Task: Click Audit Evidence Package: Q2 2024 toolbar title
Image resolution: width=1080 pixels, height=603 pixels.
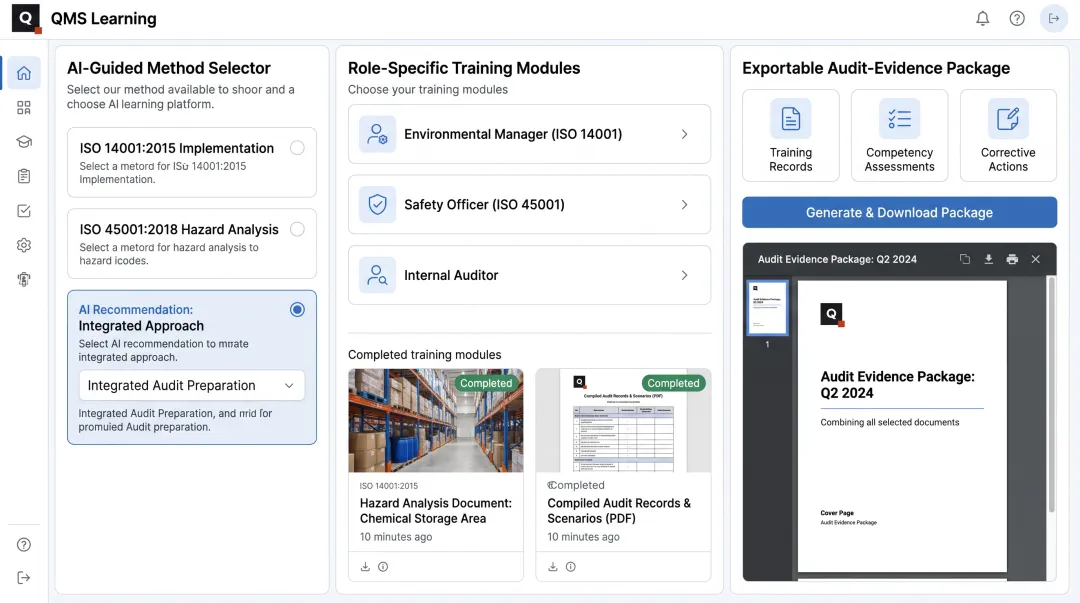Action: point(837,259)
